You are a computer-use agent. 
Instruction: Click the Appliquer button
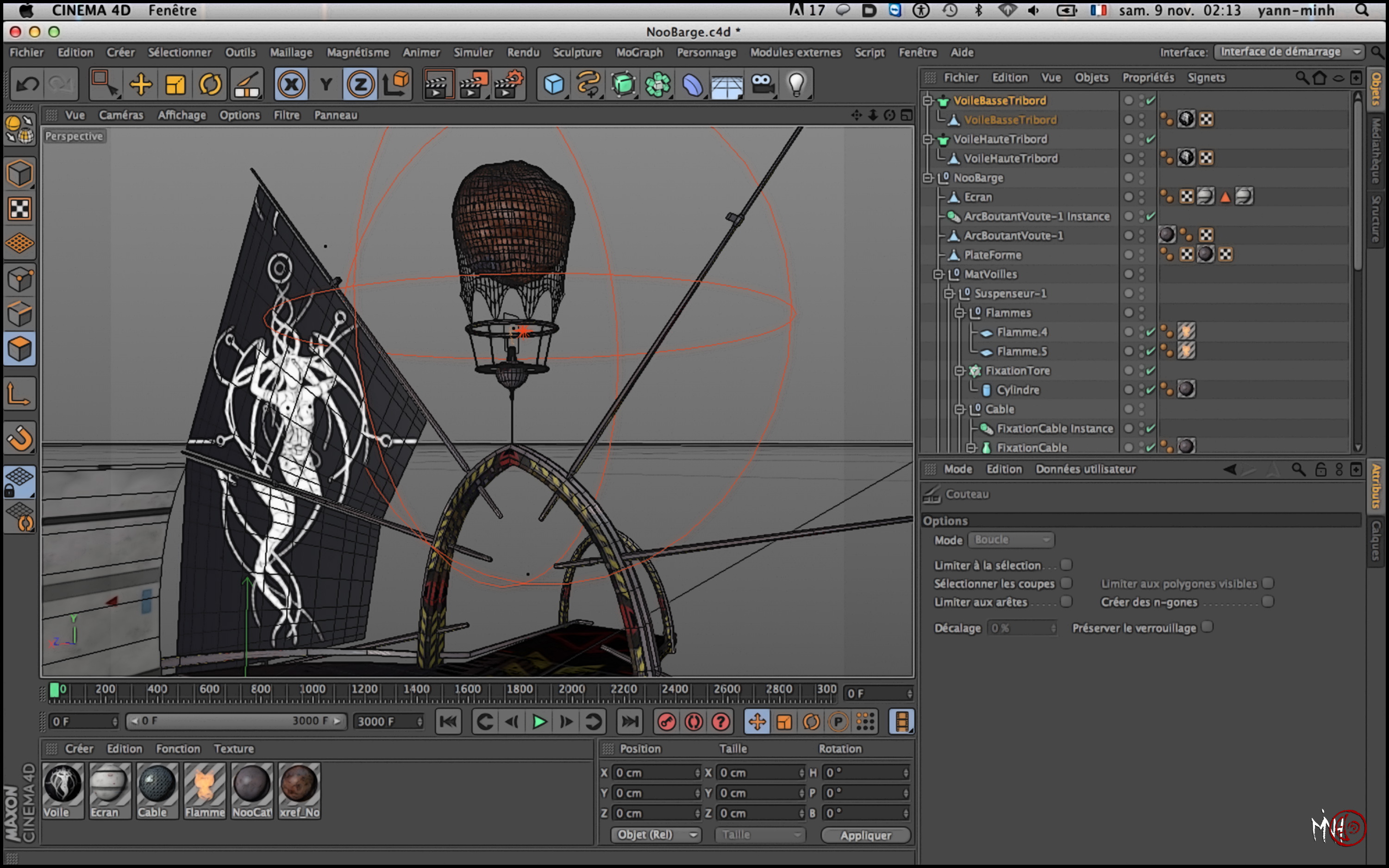865,835
